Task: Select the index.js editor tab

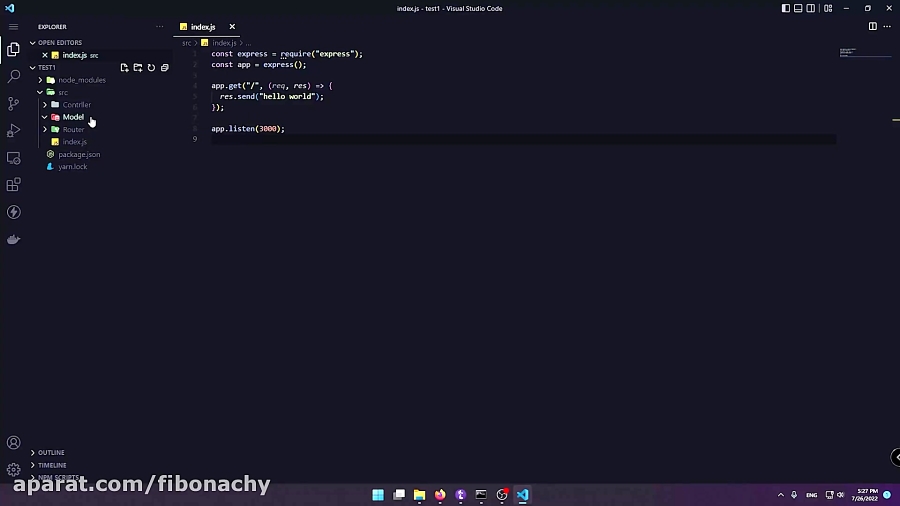Action: pyautogui.click(x=203, y=27)
